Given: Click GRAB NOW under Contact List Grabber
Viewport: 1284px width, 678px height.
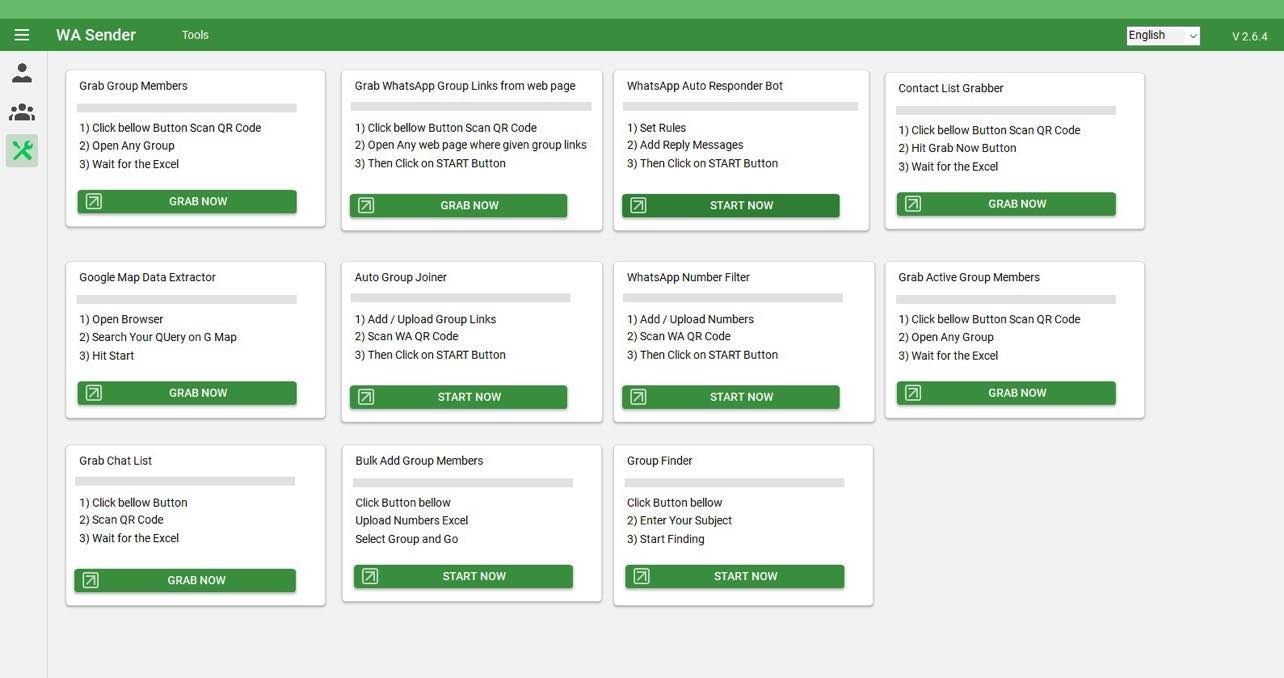Looking at the screenshot, I should tap(1006, 204).
